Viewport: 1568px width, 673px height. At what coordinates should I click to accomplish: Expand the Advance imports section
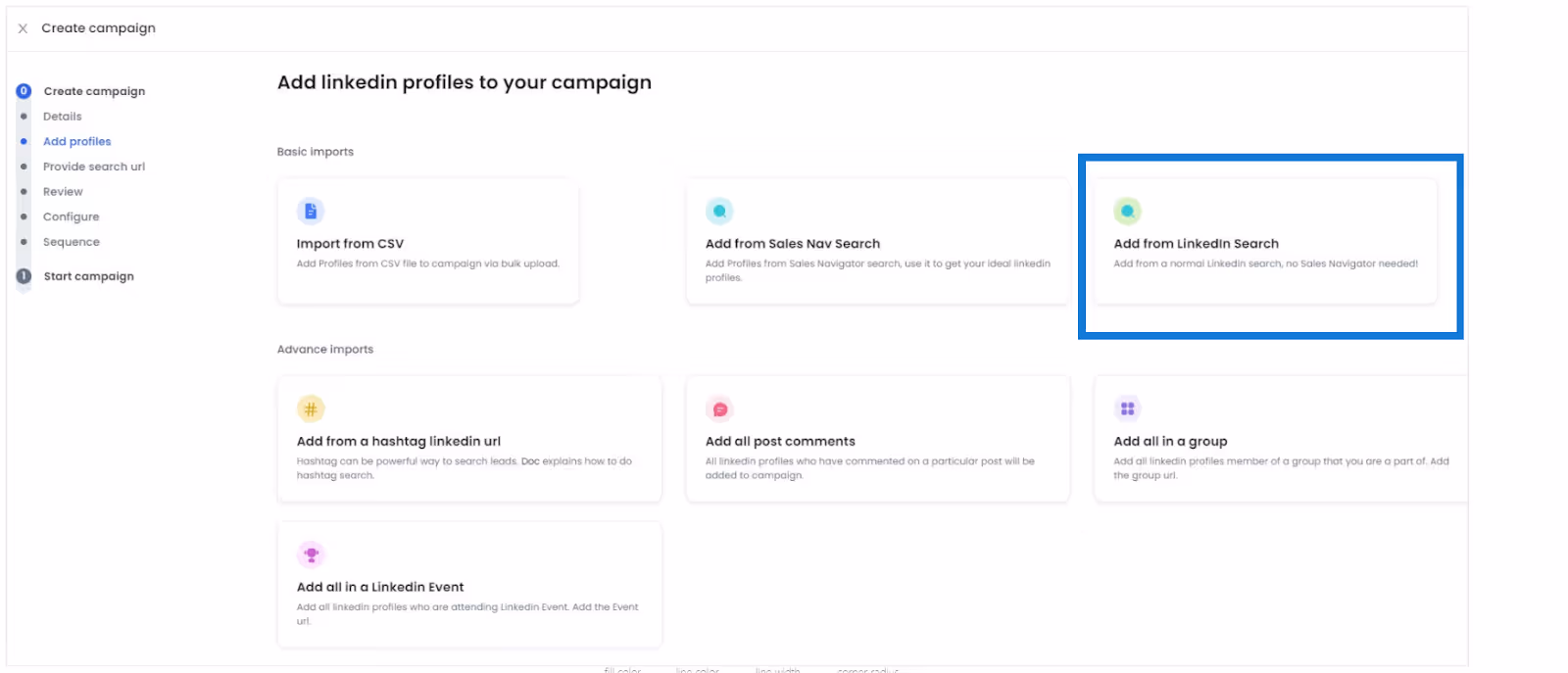[324, 349]
